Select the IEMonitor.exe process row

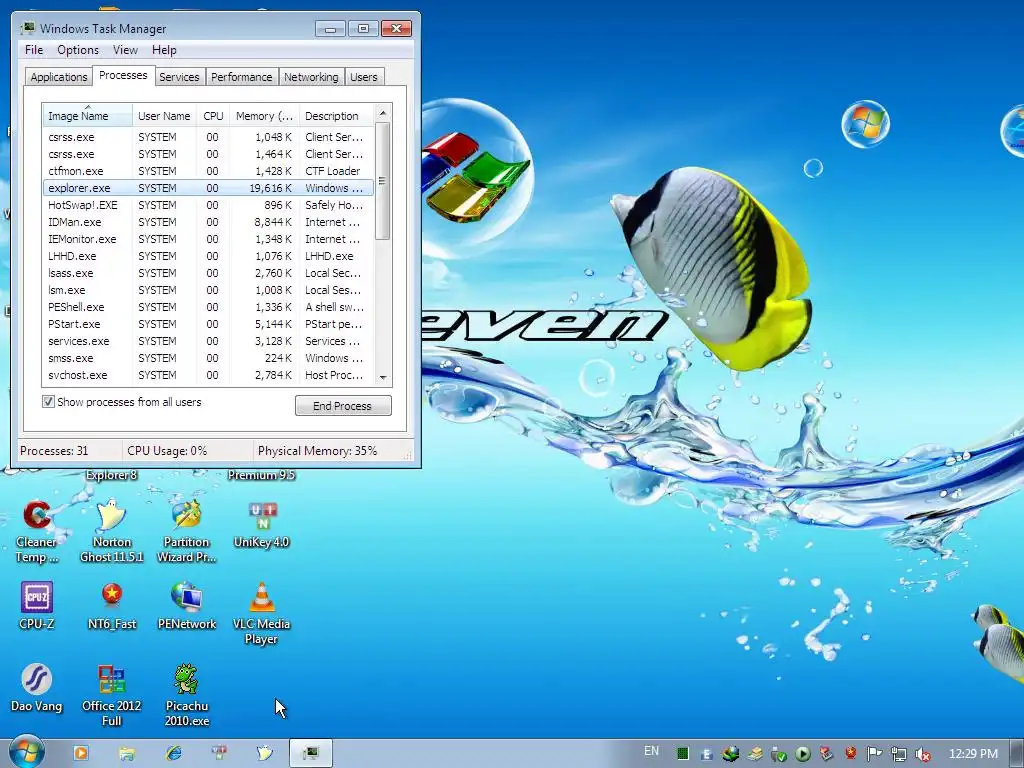click(208, 239)
